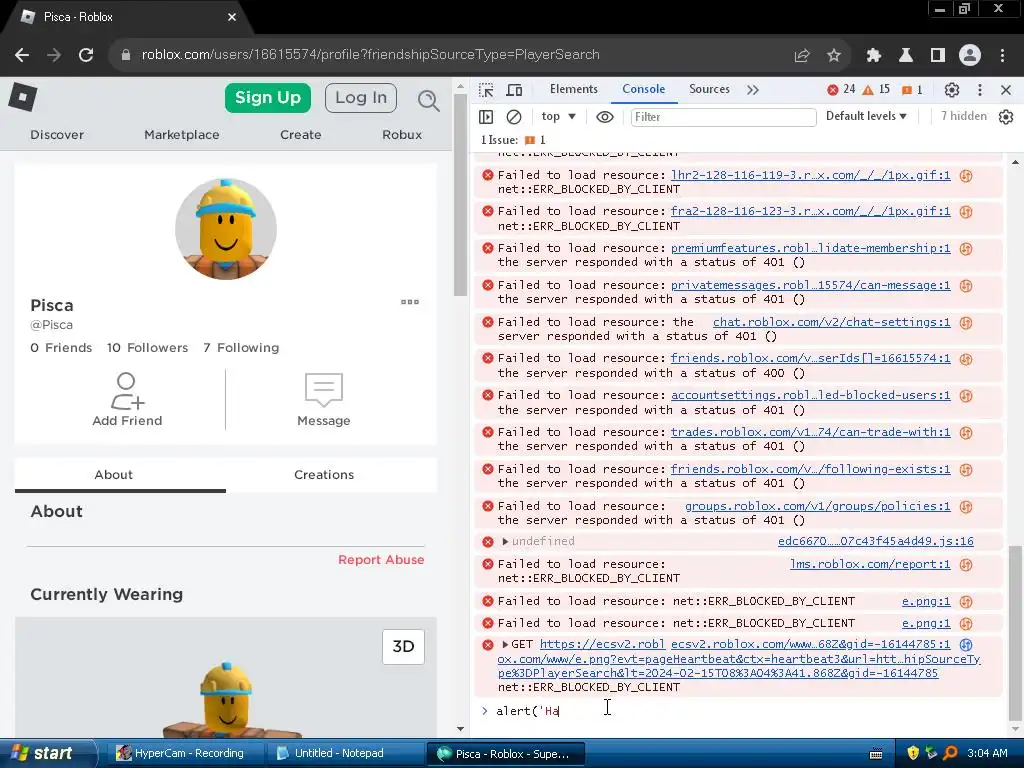1024x768 pixels.
Task: Close the DevTools panel
Action: (1006, 90)
